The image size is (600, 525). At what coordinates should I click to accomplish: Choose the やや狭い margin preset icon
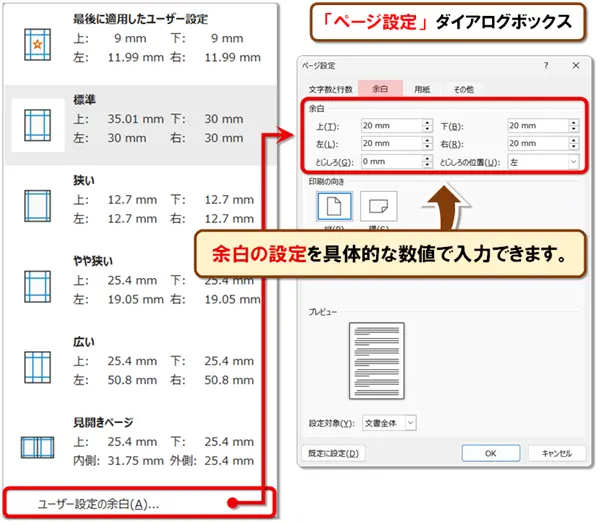tap(37, 287)
